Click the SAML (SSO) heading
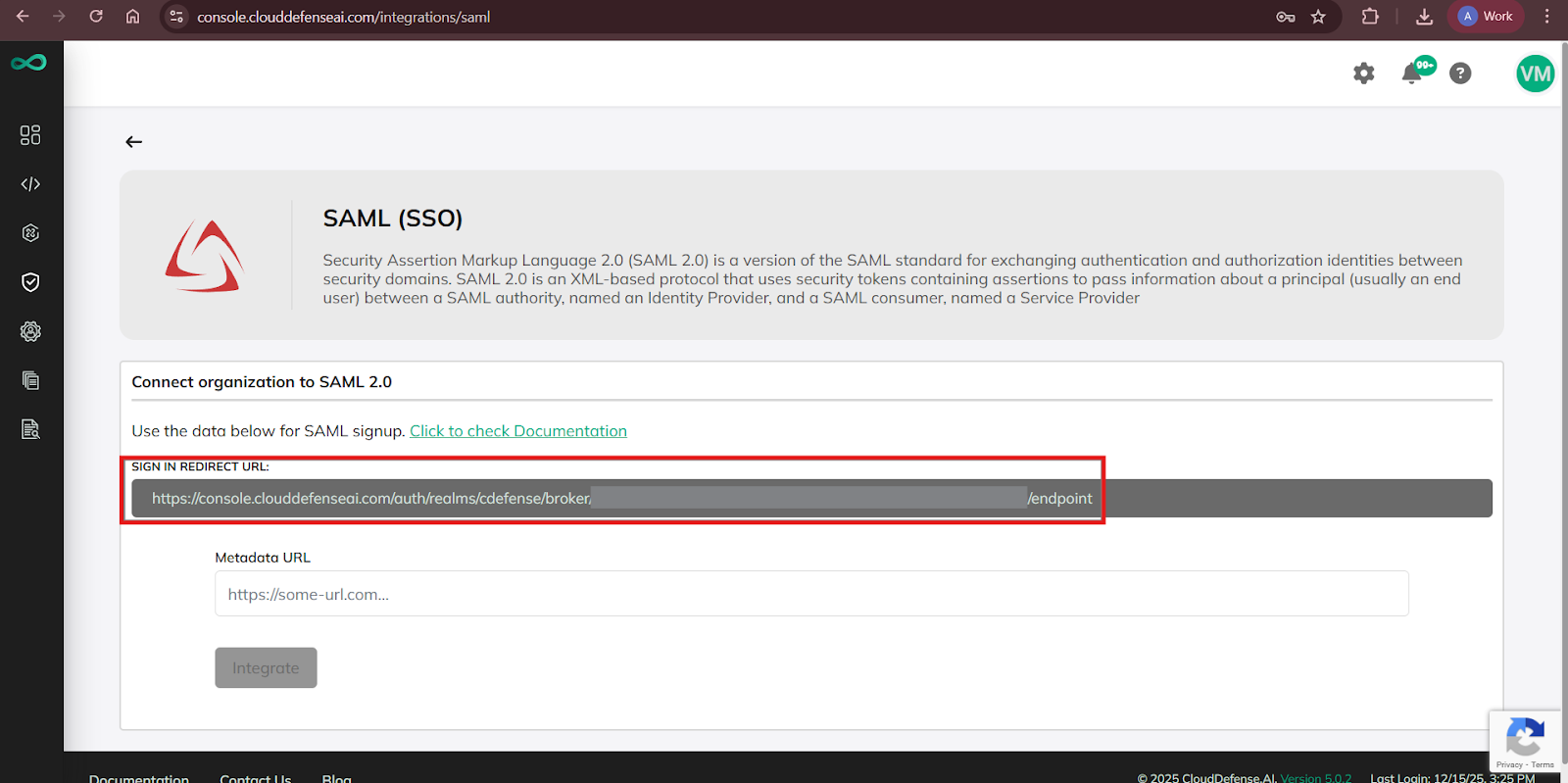Image resolution: width=1568 pixels, height=783 pixels. click(x=393, y=218)
